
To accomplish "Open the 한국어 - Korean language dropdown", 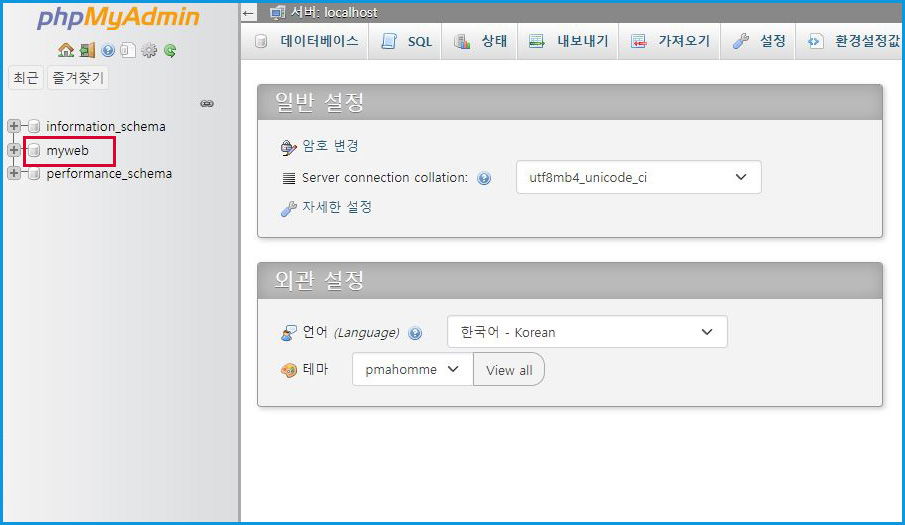I will pyautogui.click(x=587, y=332).
